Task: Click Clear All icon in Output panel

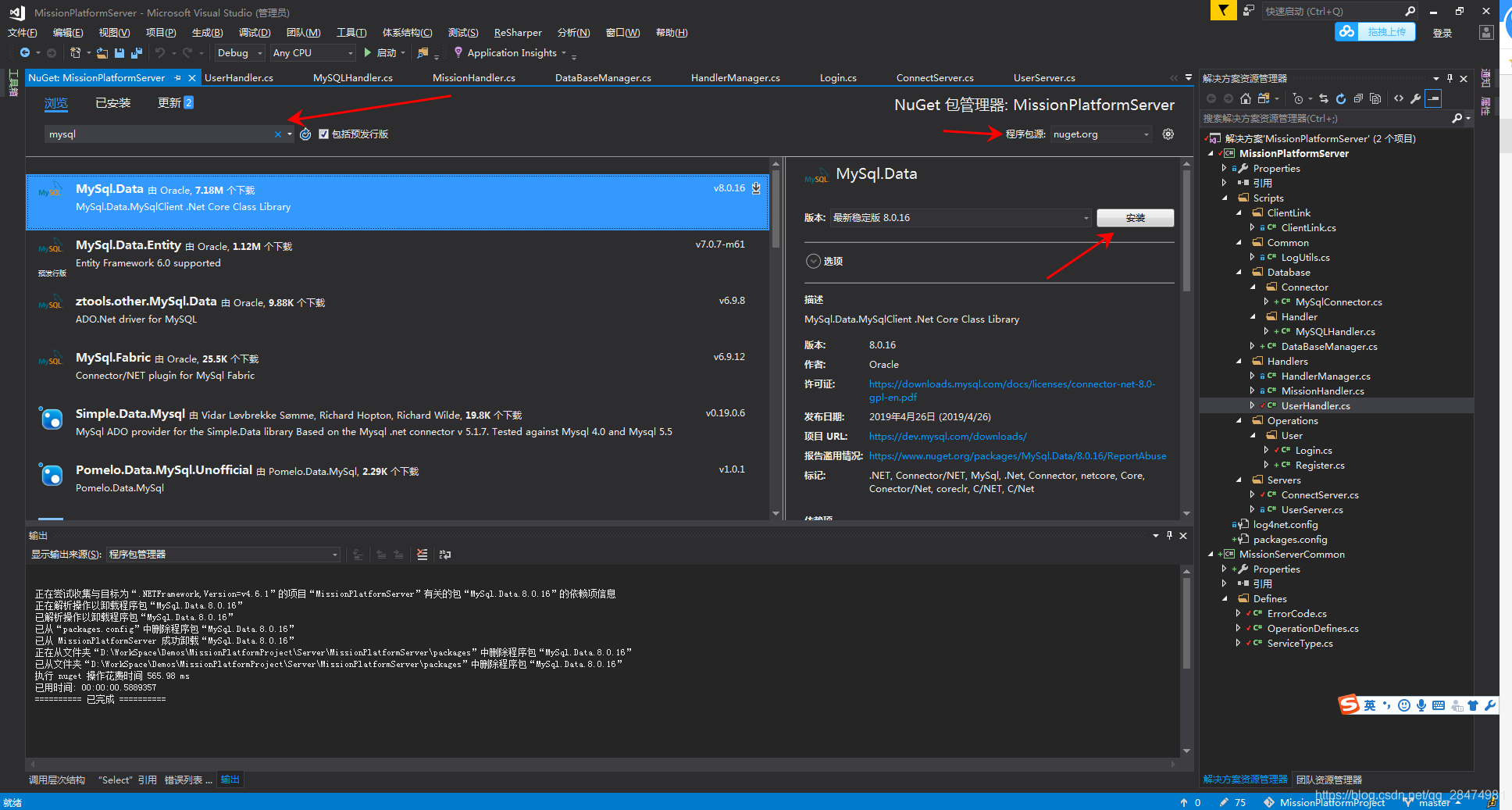Action: pos(423,555)
